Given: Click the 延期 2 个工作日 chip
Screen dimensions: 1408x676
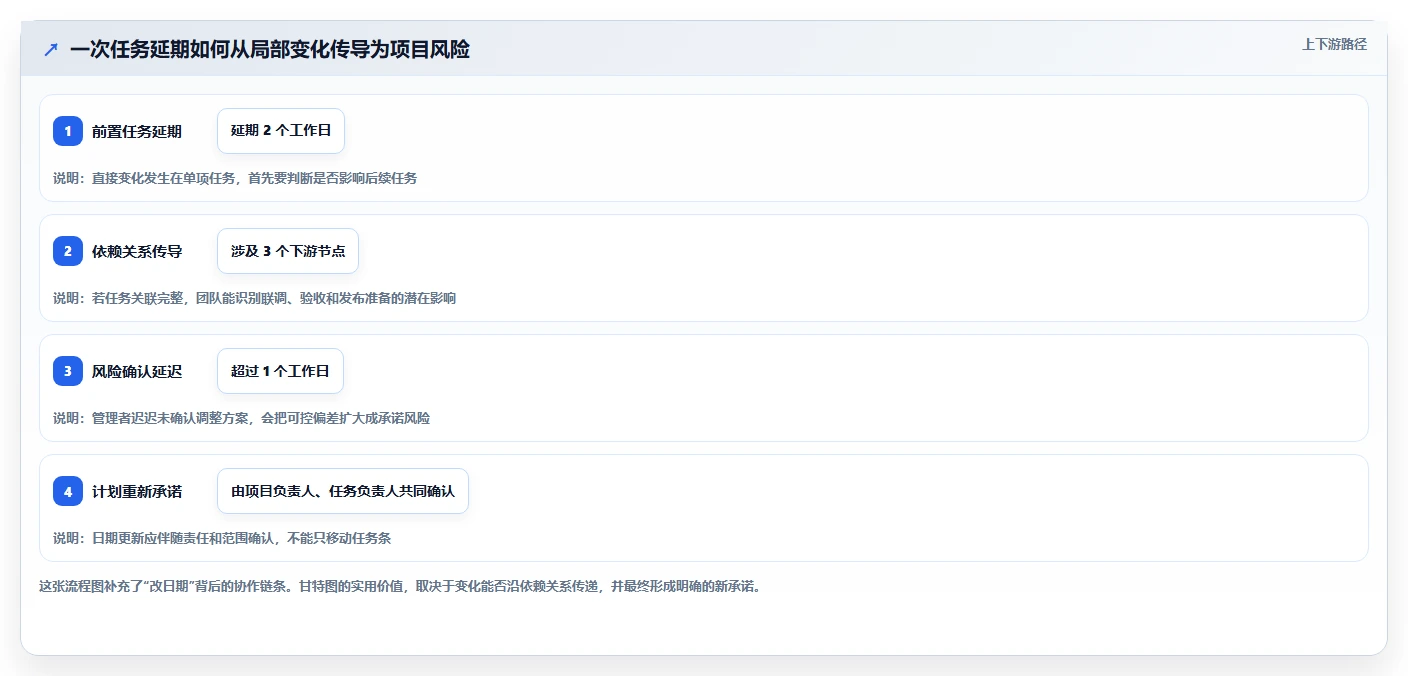Looking at the screenshot, I should pos(281,131).
